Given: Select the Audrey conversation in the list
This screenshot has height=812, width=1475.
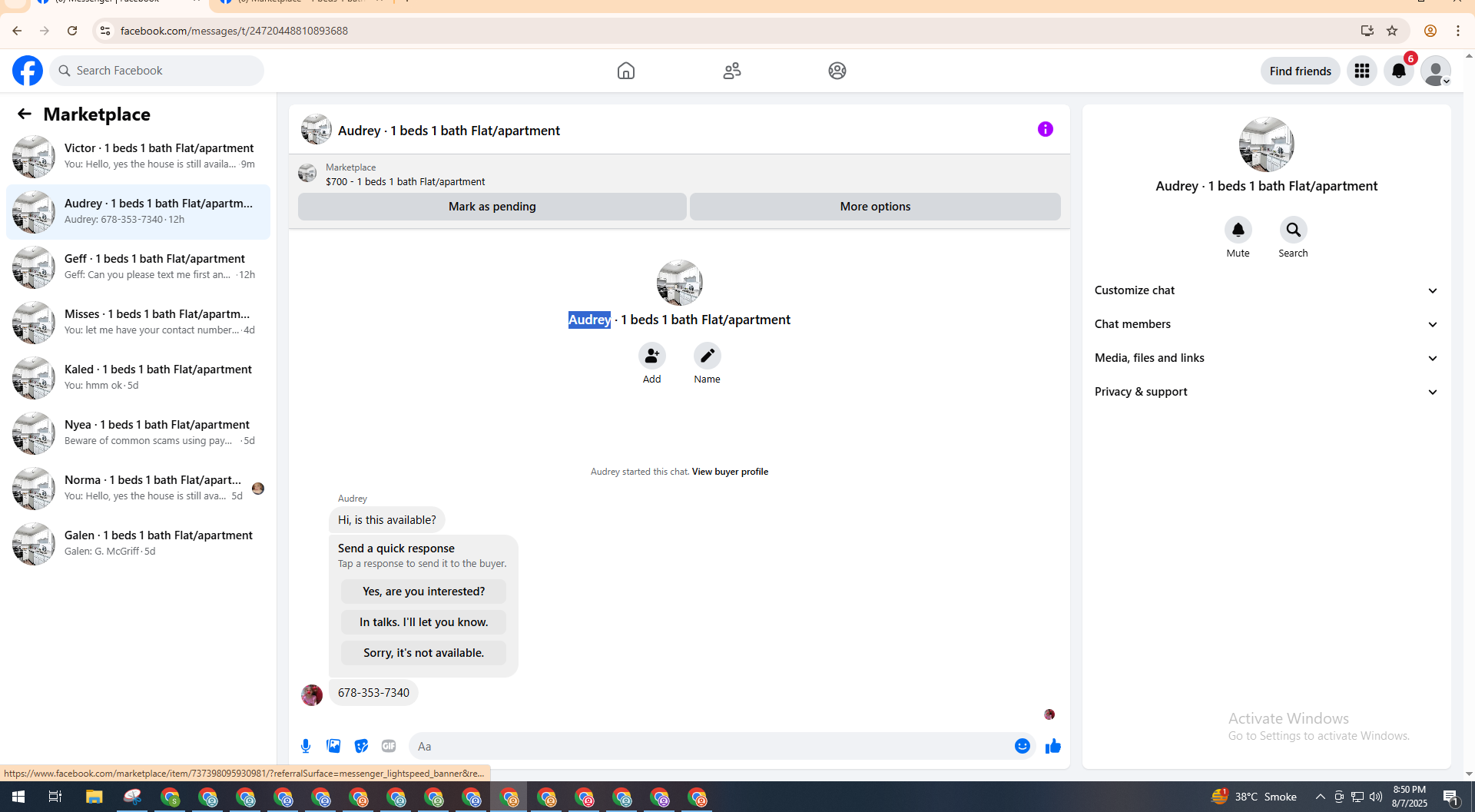Looking at the screenshot, I should coord(138,211).
